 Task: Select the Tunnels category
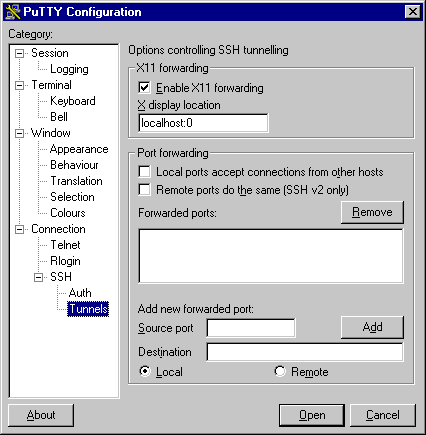click(x=88, y=309)
